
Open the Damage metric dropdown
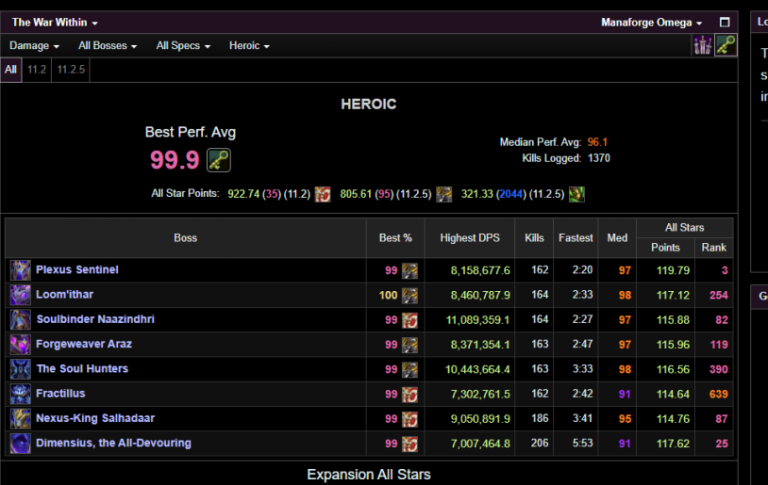coord(34,46)
